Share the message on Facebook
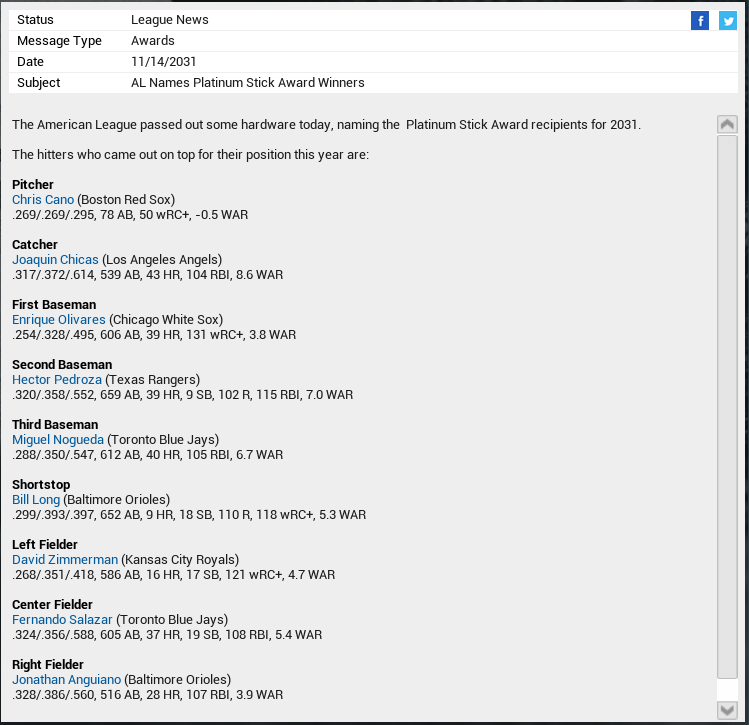The image size is (749, 725). [700, 21]
